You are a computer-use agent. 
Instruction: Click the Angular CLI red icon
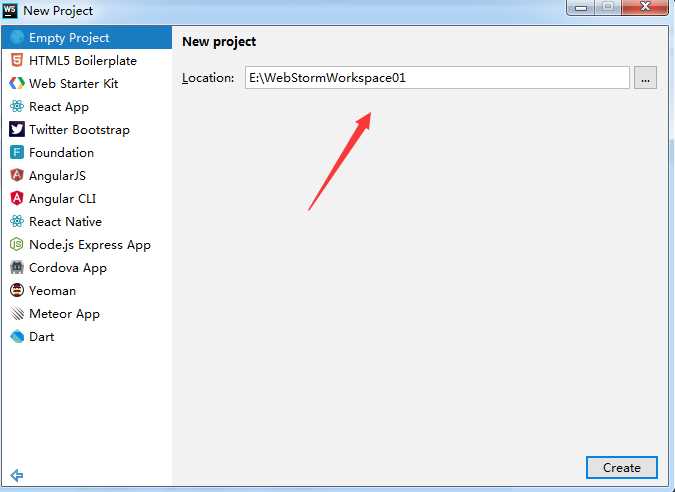[17, 198]
